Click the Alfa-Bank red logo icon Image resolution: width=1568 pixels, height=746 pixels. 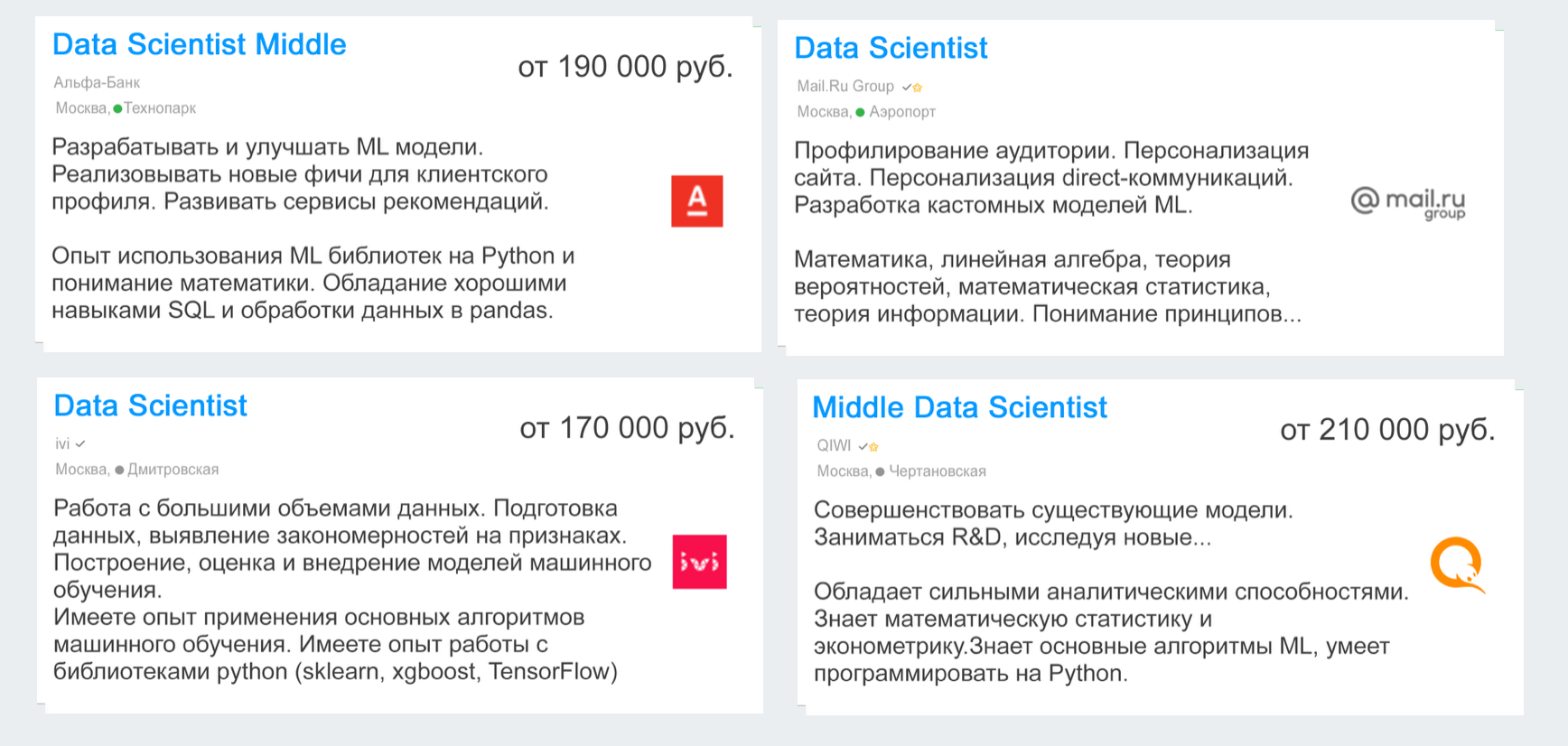699,200
